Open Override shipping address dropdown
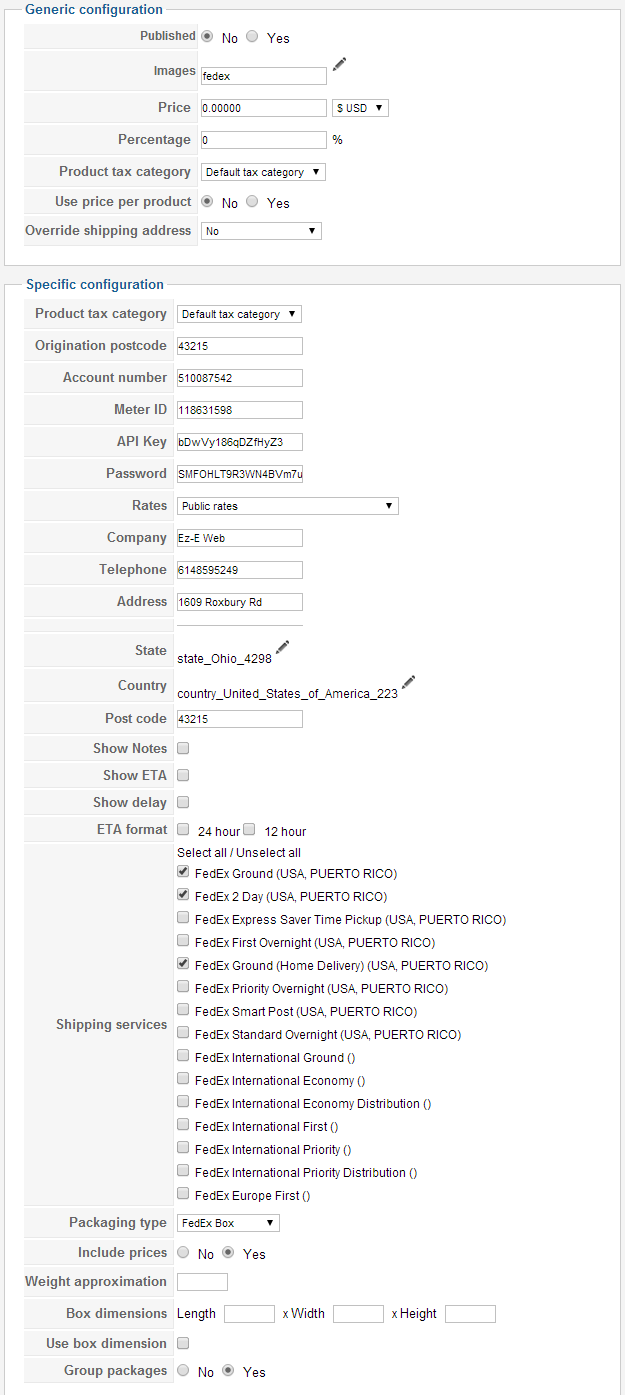625x1395 pixels. point(261,231)
